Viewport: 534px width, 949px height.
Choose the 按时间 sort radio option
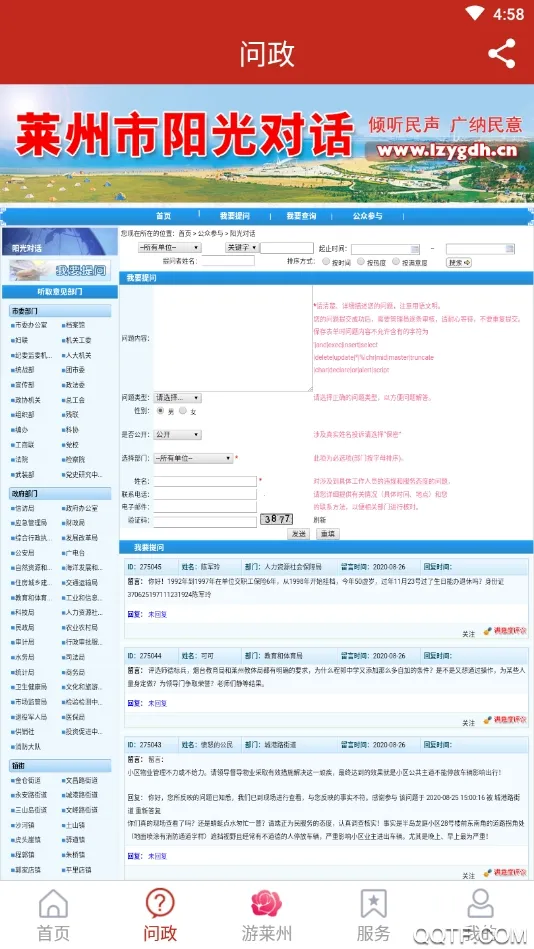point(326,262)
